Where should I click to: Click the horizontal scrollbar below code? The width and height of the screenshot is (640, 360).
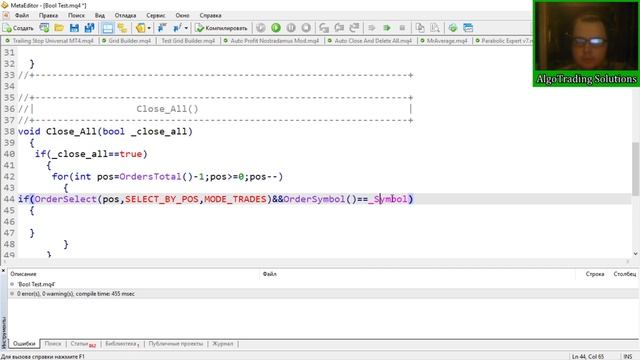315,262
